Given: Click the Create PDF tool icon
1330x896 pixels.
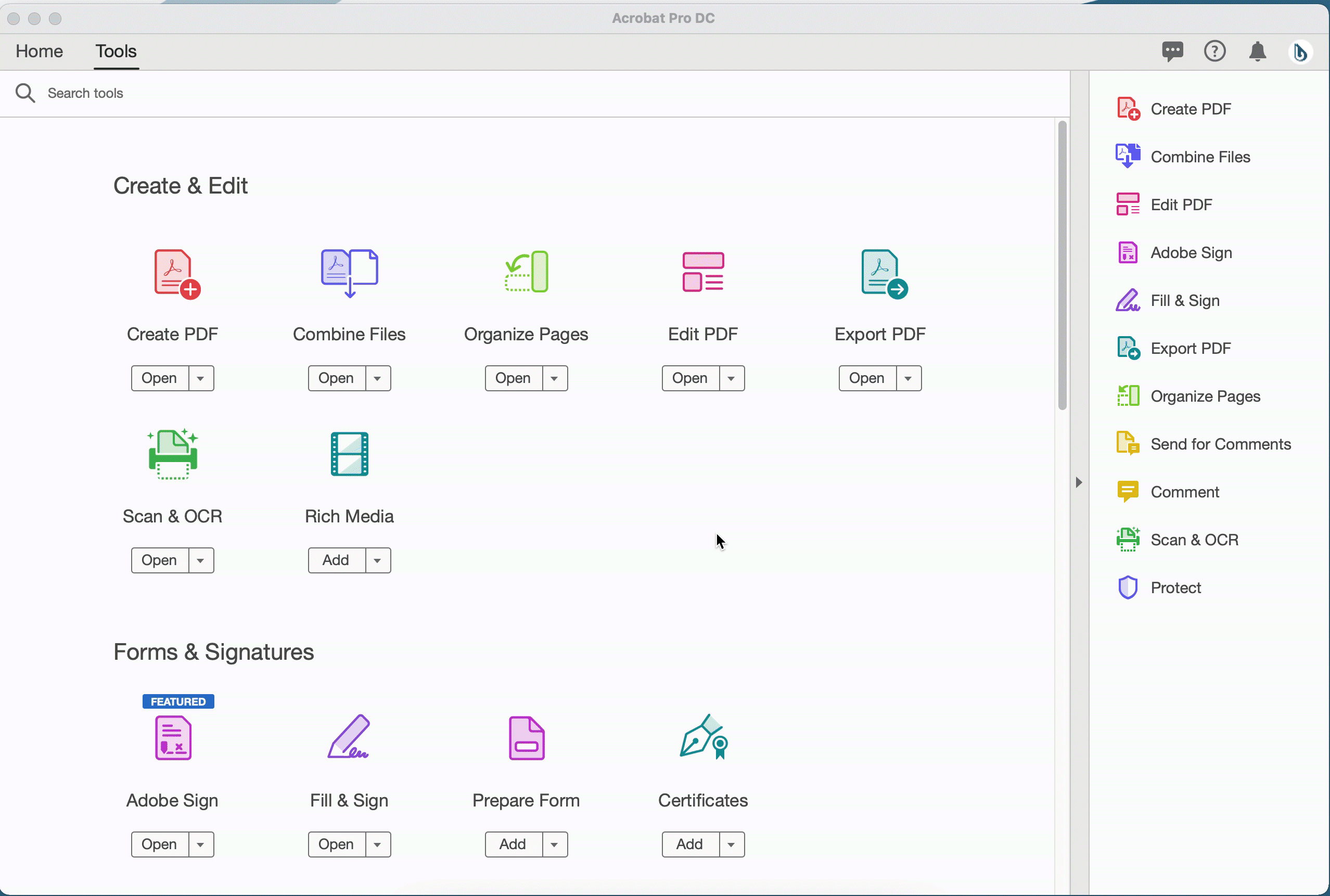Looking at the screenshot, I should pos(176,274).
